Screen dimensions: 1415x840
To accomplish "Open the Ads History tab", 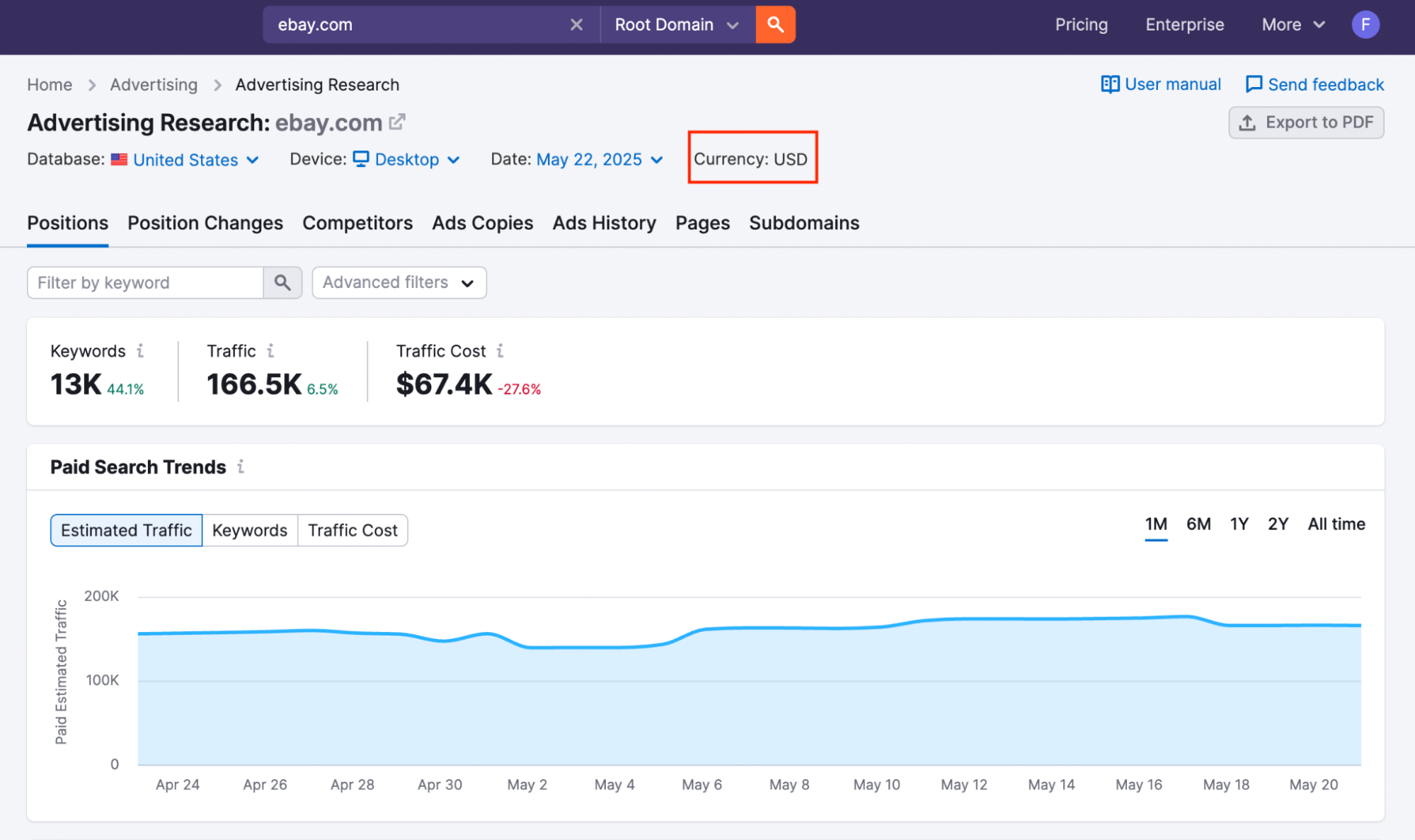I will (x=604, y=223).
